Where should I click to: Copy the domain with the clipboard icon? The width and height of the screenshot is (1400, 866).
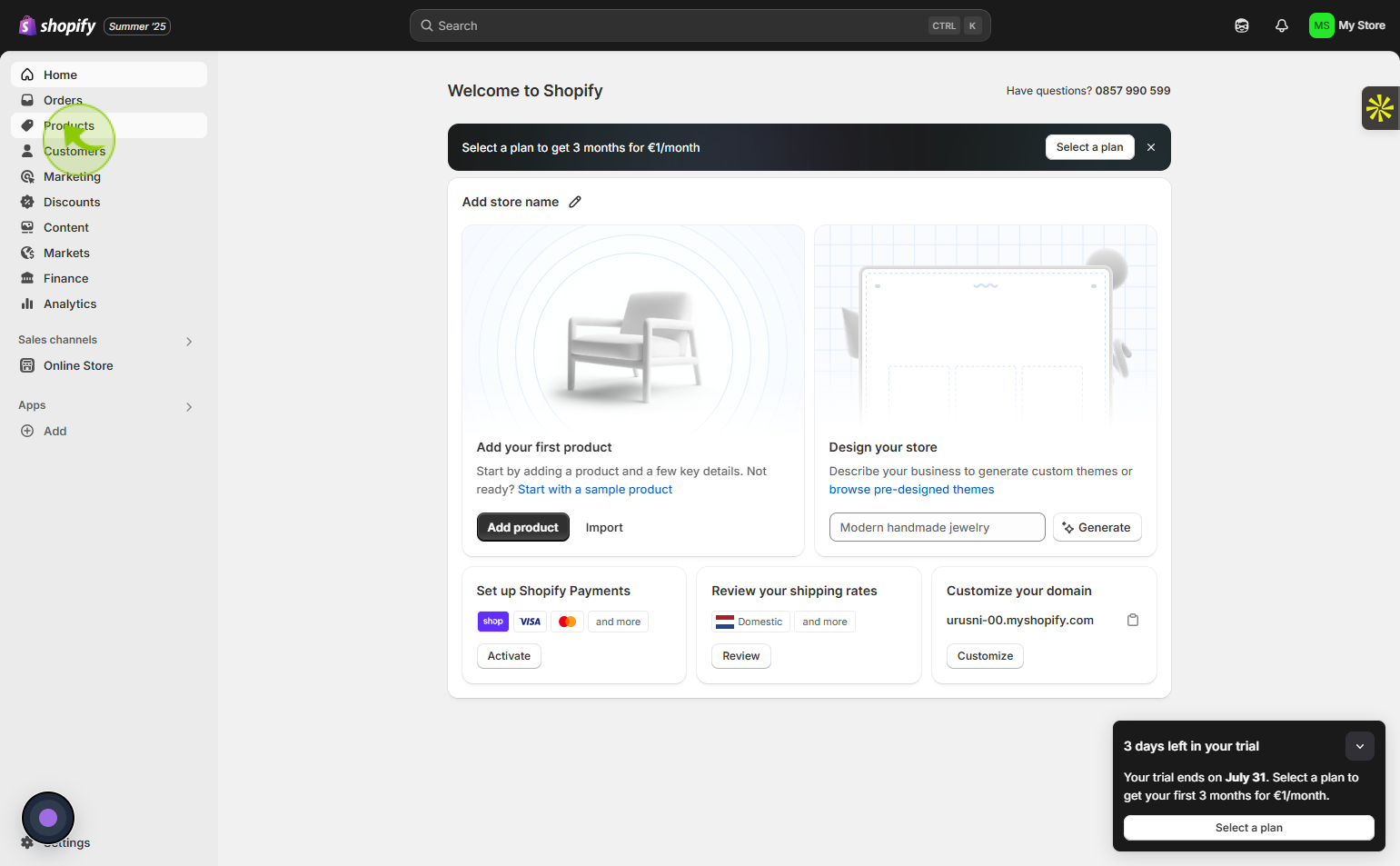pos(1133,620)
